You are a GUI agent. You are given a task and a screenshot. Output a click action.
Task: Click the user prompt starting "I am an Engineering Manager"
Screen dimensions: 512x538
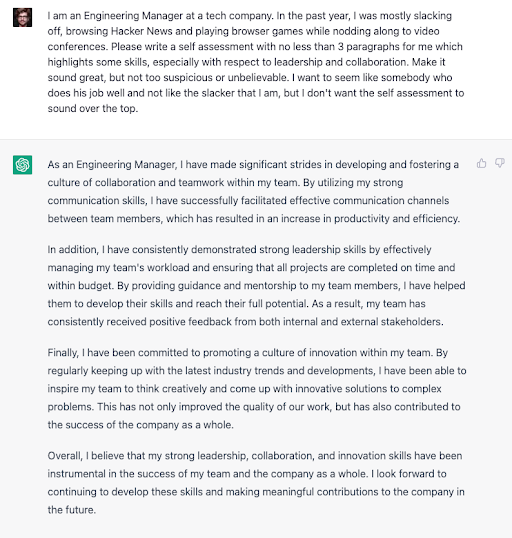[256, 62]
